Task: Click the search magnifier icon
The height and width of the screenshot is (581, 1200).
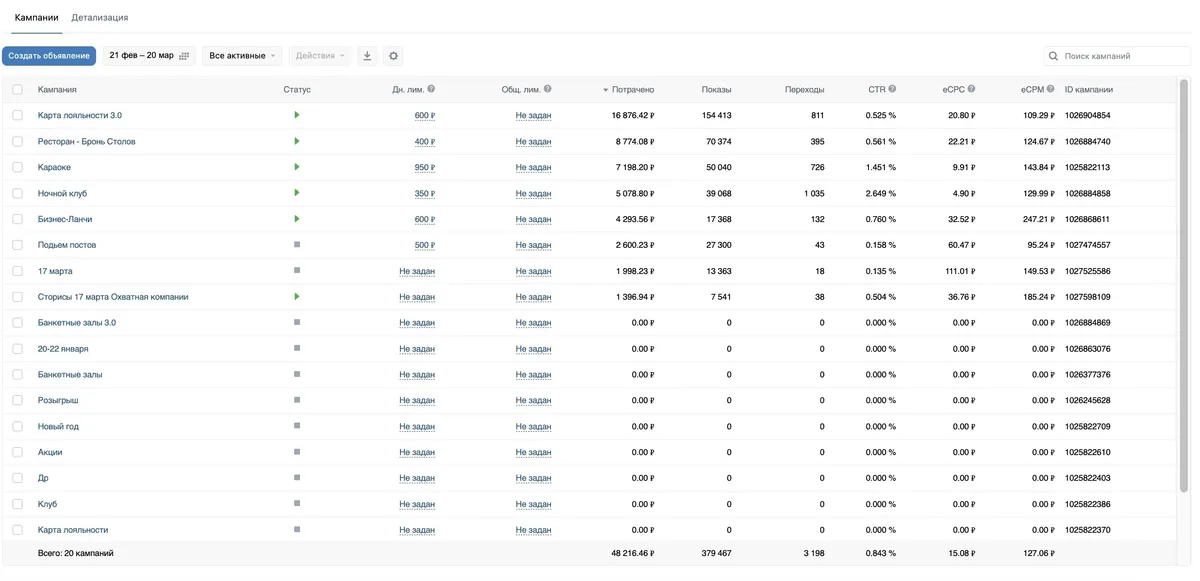Action: tap(1054, 56)
